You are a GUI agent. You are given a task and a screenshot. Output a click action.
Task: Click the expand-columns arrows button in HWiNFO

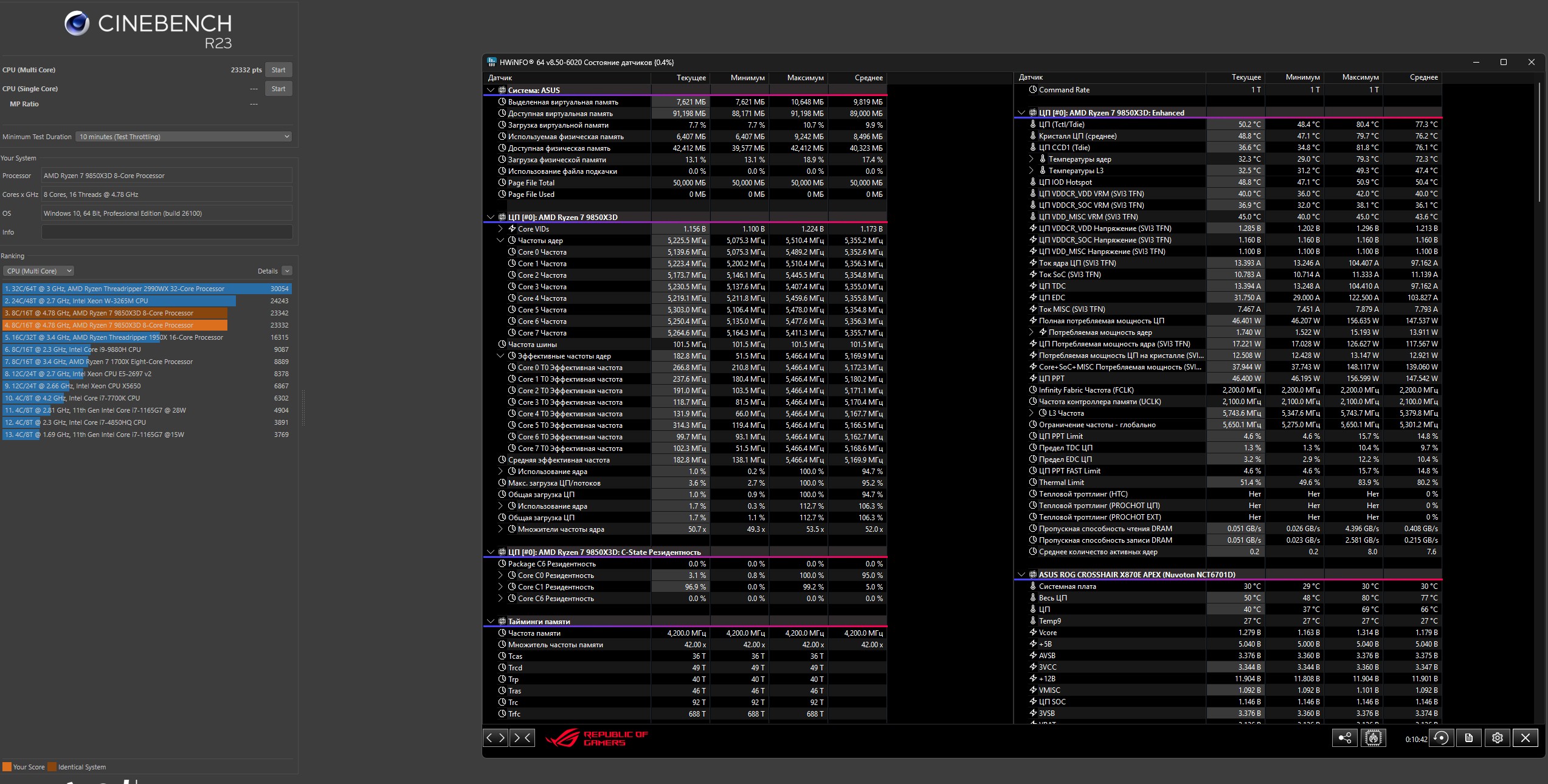(x=496, y=738)
